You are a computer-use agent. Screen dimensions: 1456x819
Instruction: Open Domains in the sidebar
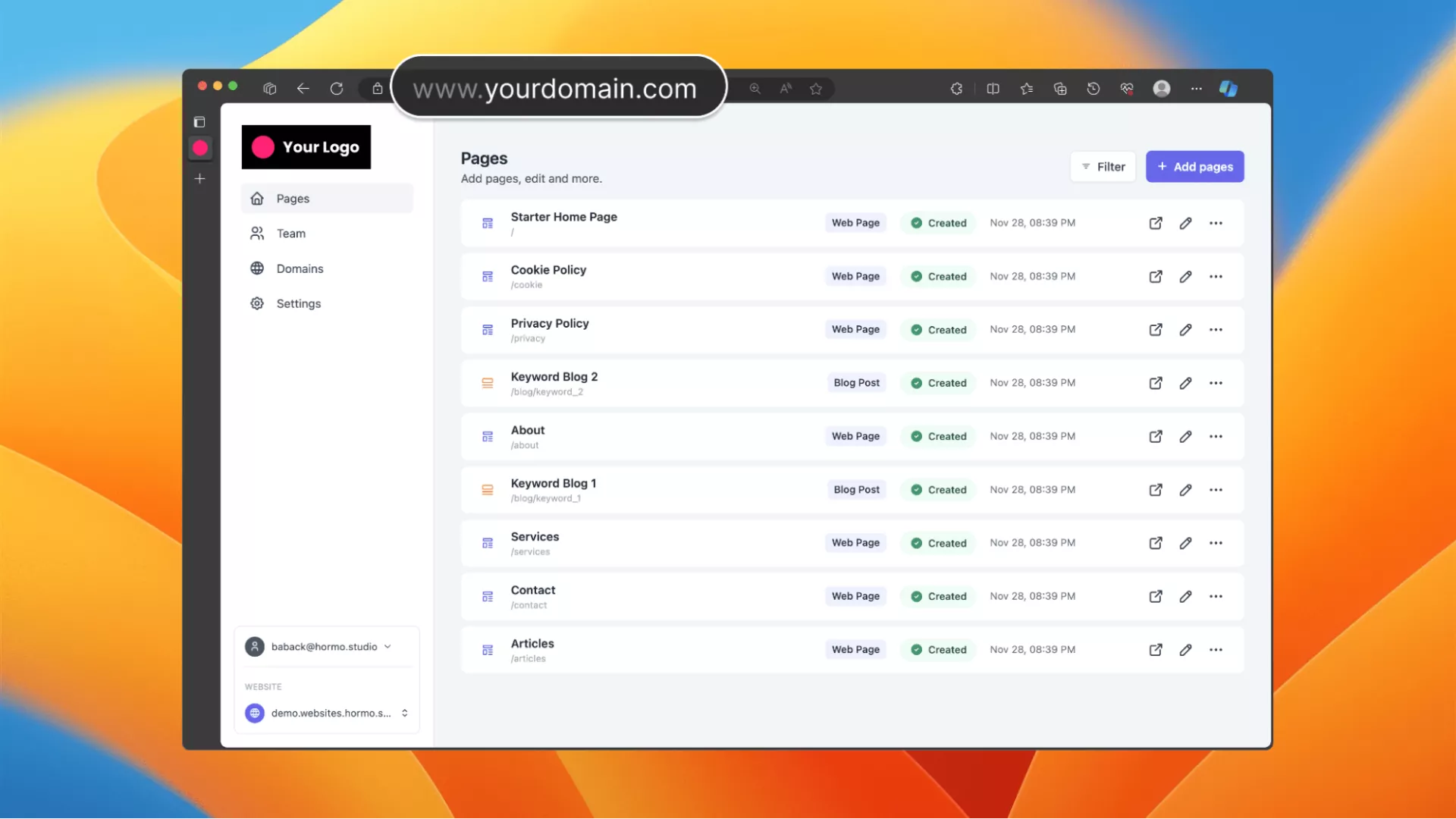(x=300, y=268)
